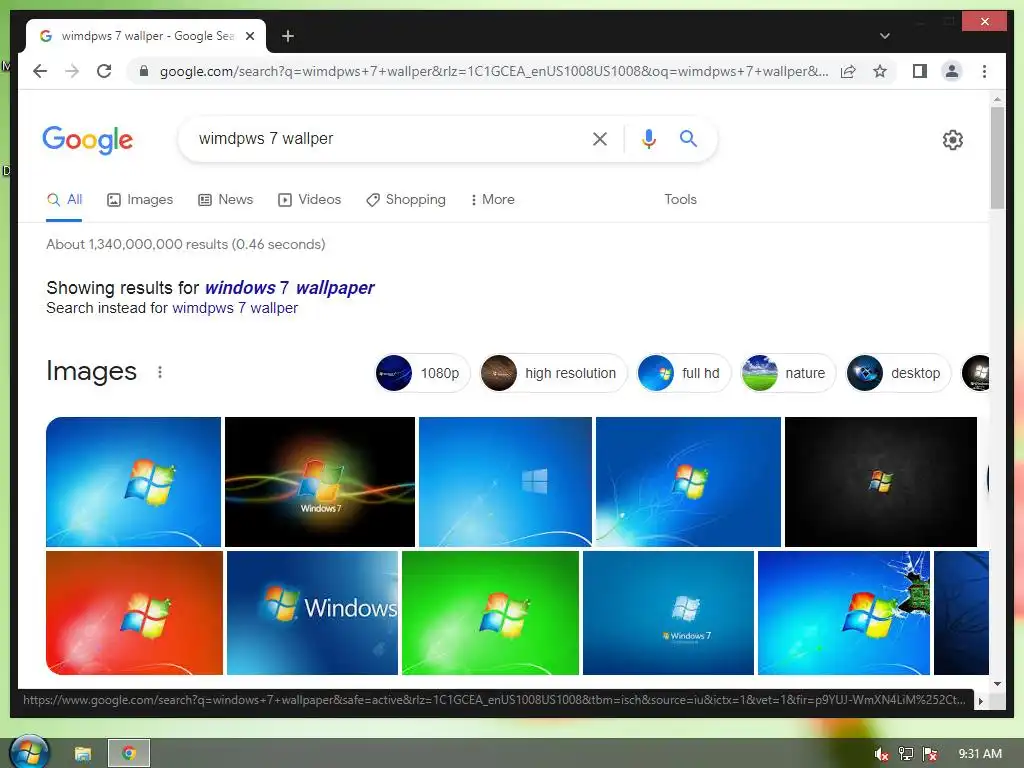View site info via the lock icon

click(144, 71)
